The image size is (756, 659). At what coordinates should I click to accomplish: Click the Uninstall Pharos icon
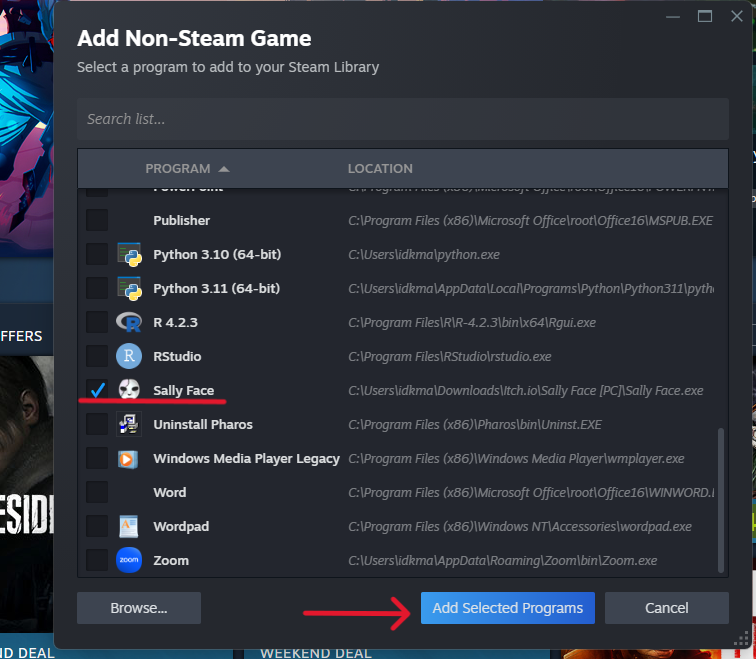[129, 424]
